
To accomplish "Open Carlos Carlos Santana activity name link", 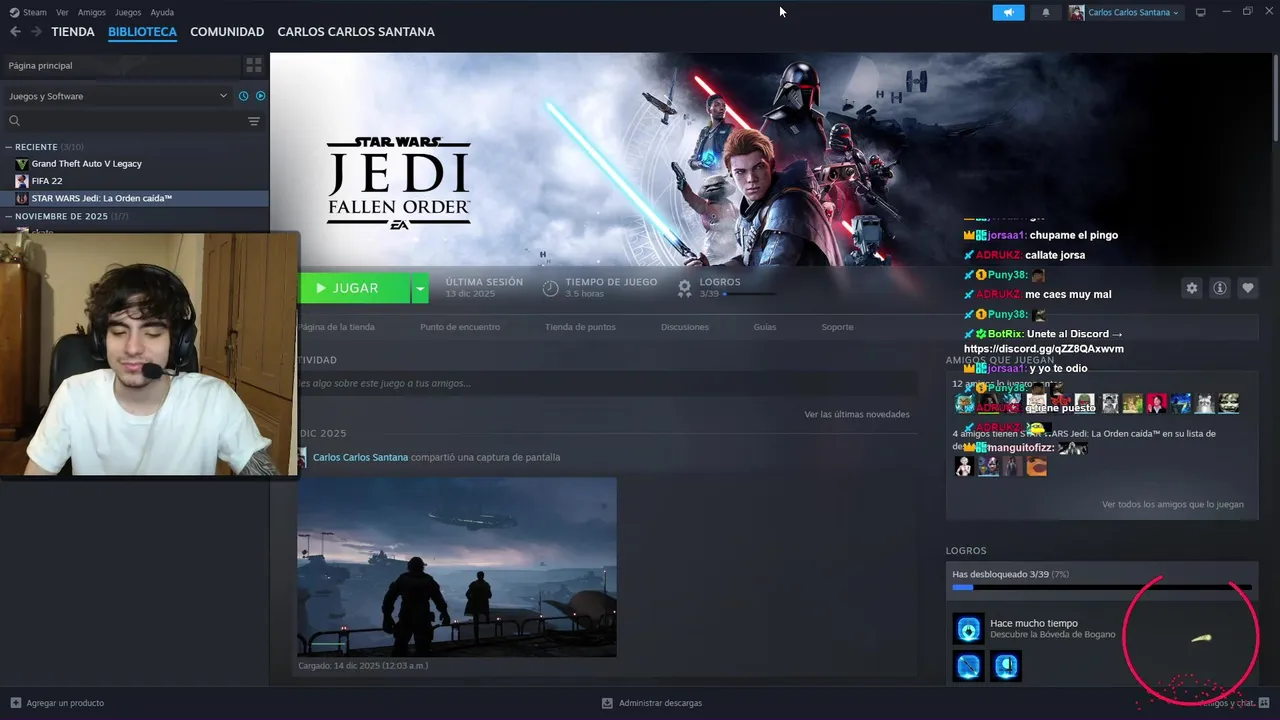I will point(360,457).
